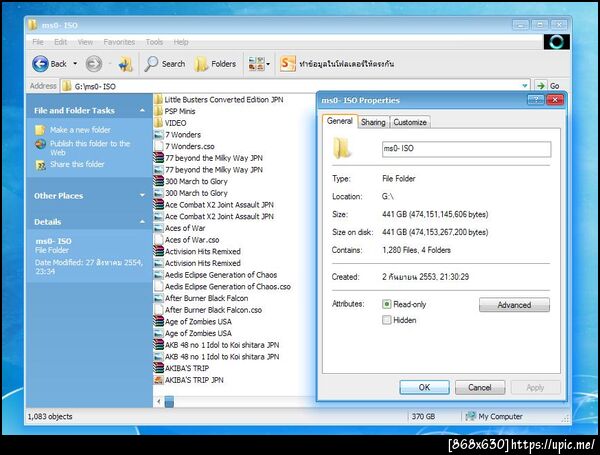The width and height of the screenshot is (600, 455).
Task: Select the General tab
Action: click(340, 121)
